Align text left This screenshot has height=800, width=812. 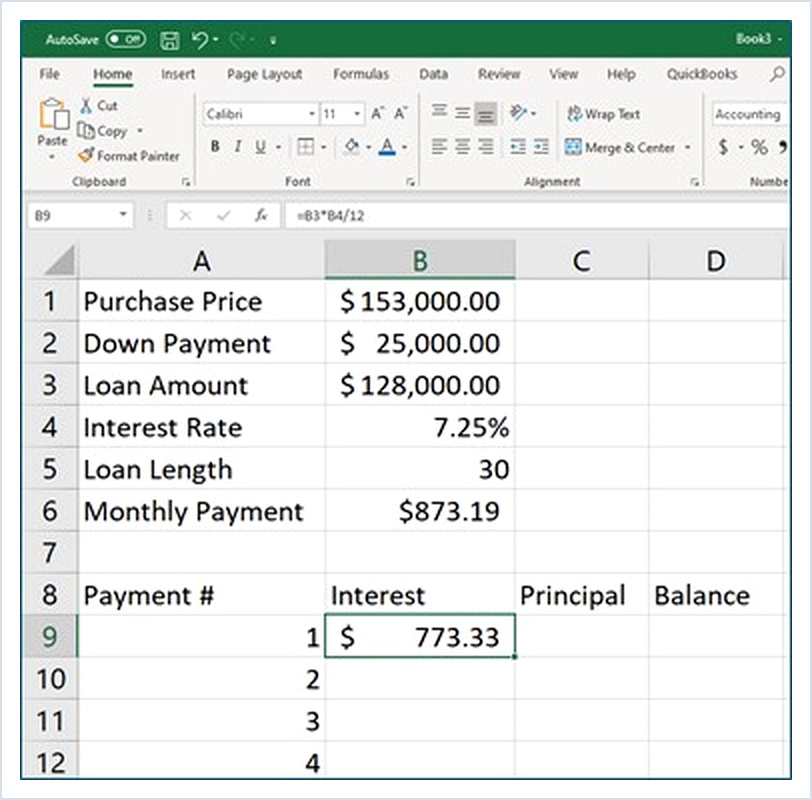pyautogui.click(x=439, y=147)
